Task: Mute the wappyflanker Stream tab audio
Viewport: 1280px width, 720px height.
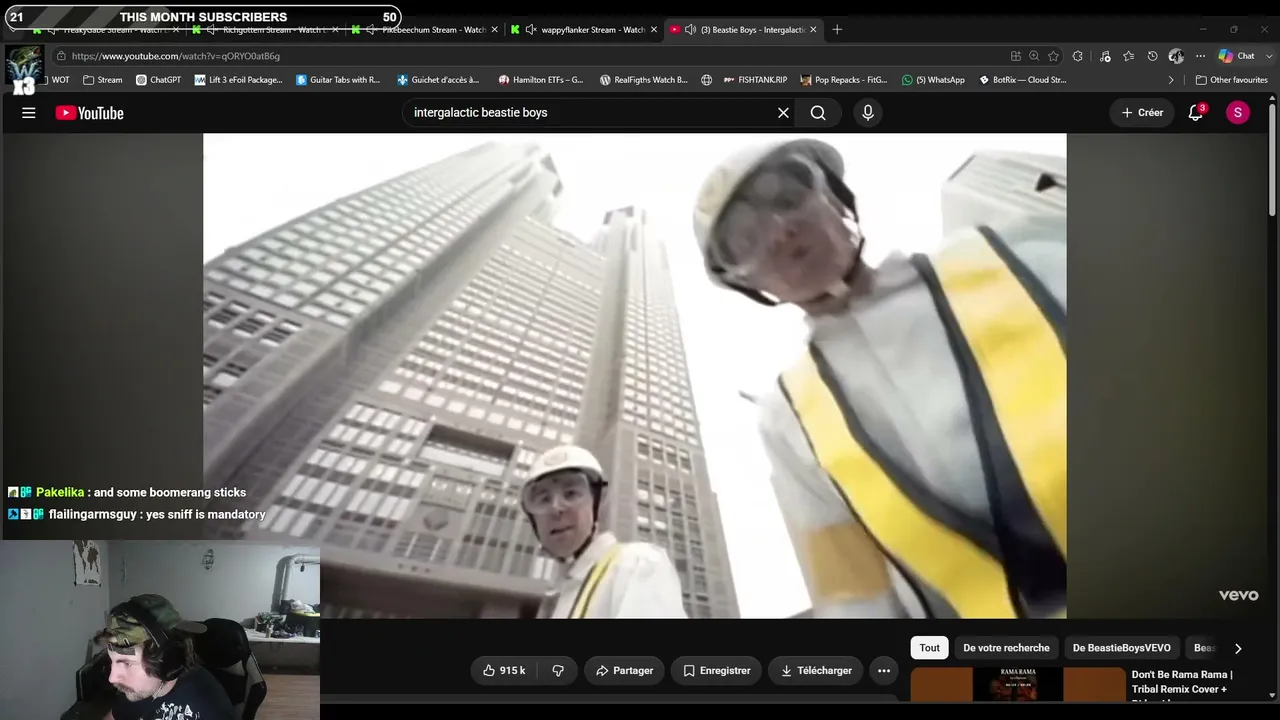Action: click(531, 30)
